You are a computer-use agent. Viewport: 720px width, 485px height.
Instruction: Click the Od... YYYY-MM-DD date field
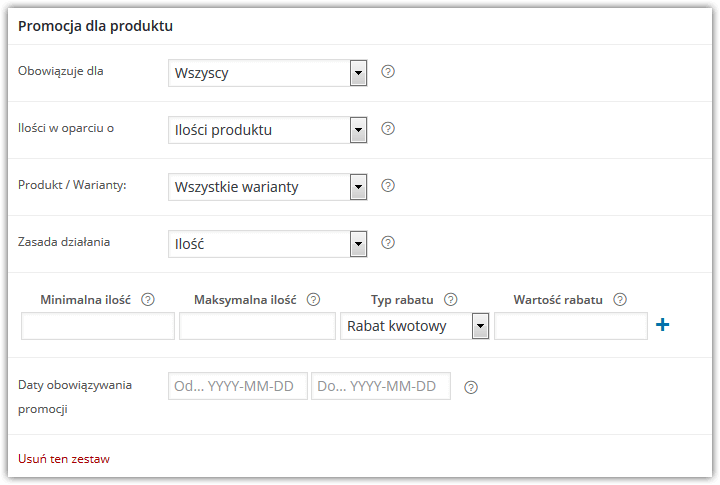(x=238, y=386)
